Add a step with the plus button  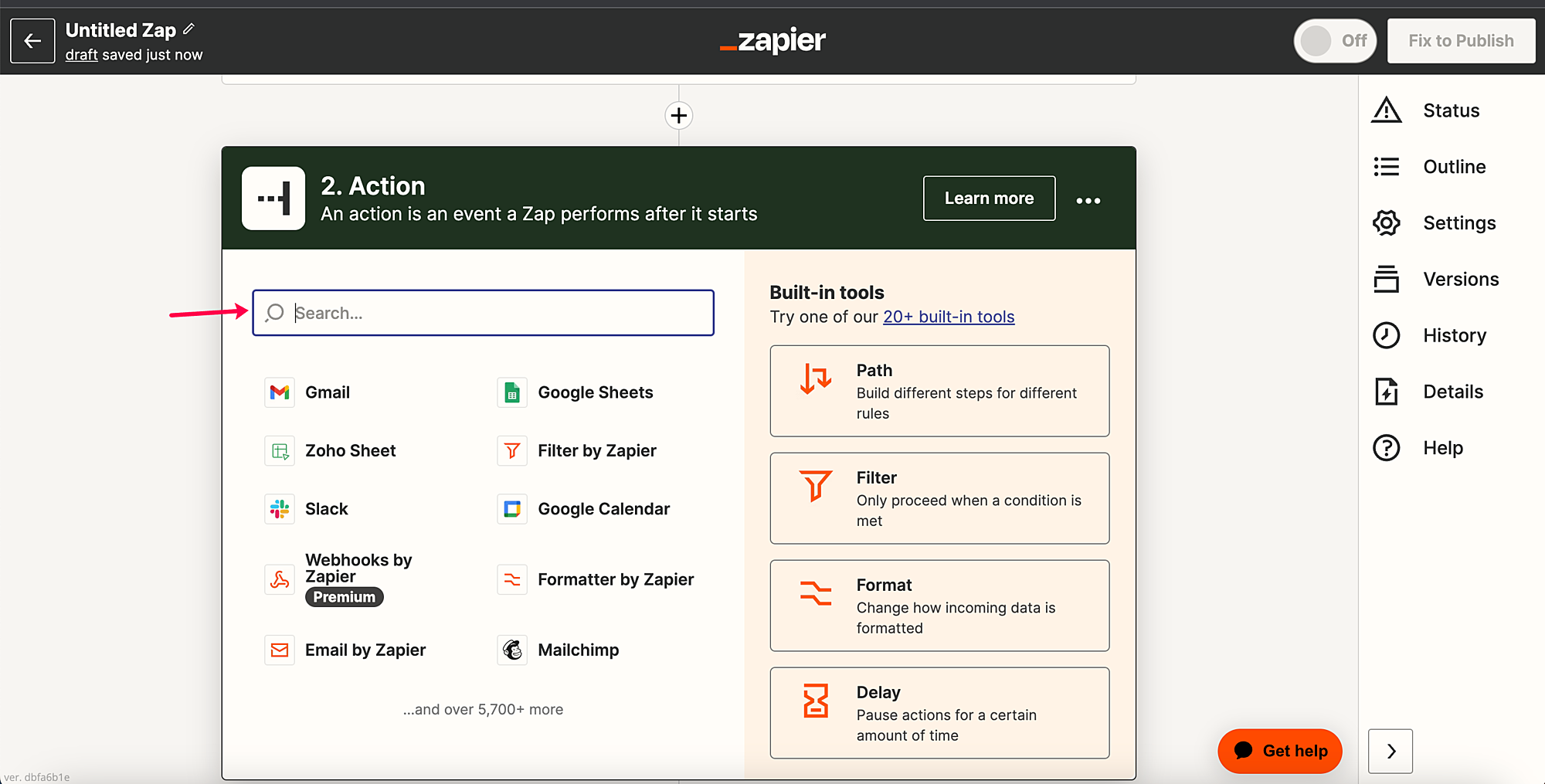pos(679,116)
